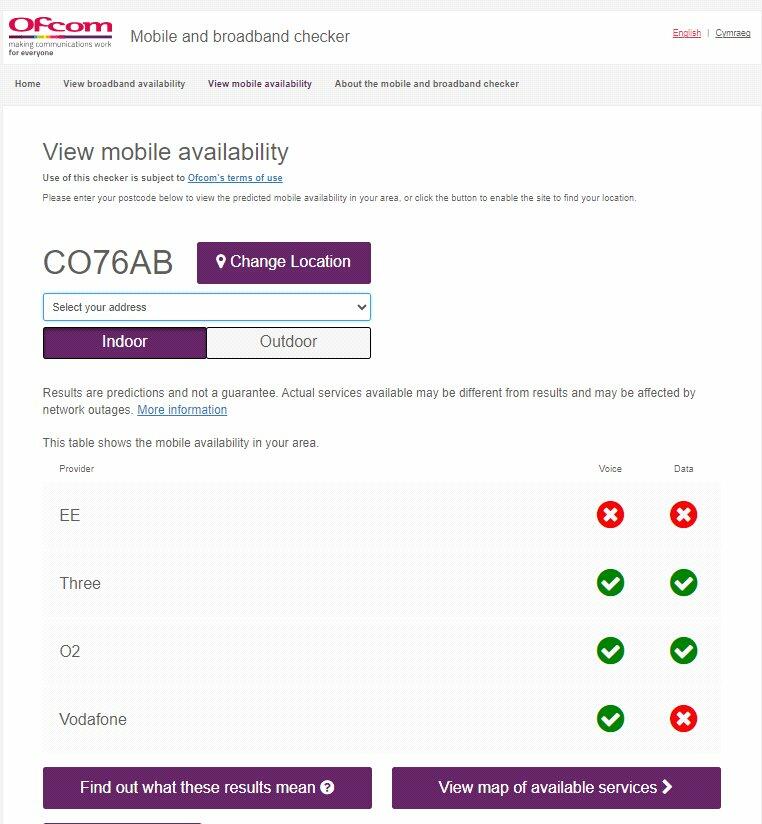The height and width of the screenshot is (824, 762).
Task: Open About the mobile and broadband checker
Action: (x=427, y=84)
